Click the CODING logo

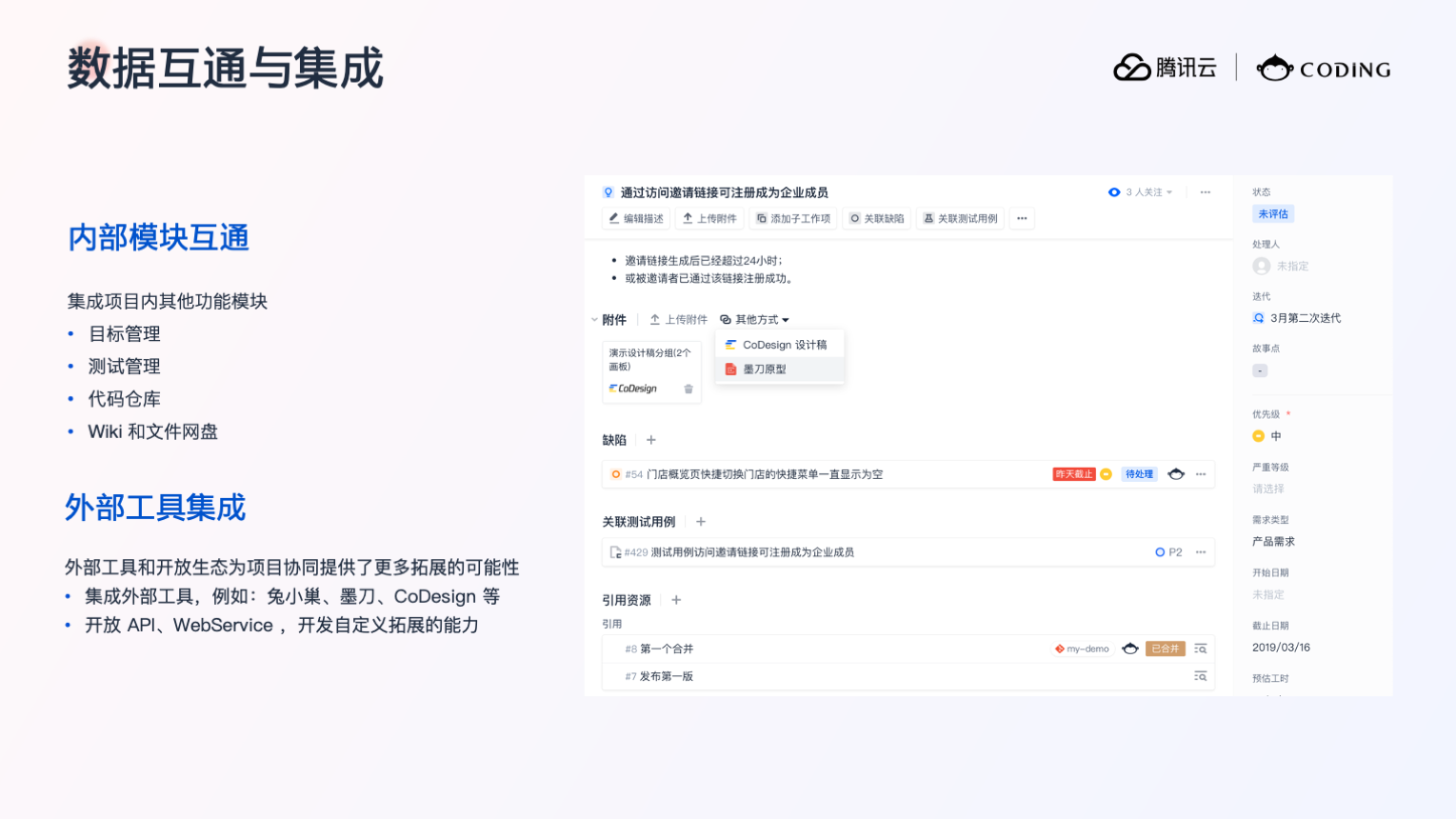tap(1324, 69)
